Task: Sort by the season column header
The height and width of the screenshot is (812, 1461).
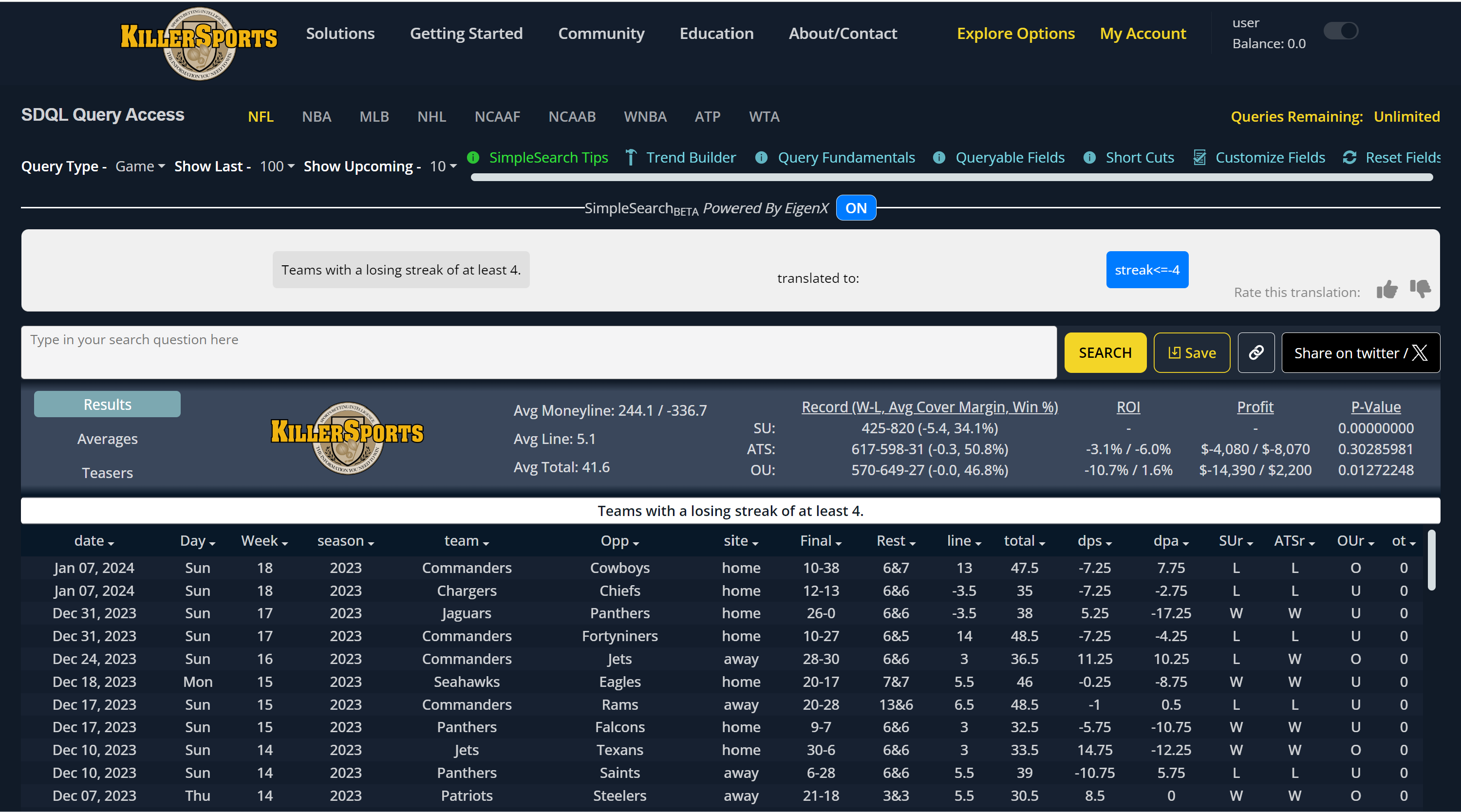Action: tap(345, 541)
